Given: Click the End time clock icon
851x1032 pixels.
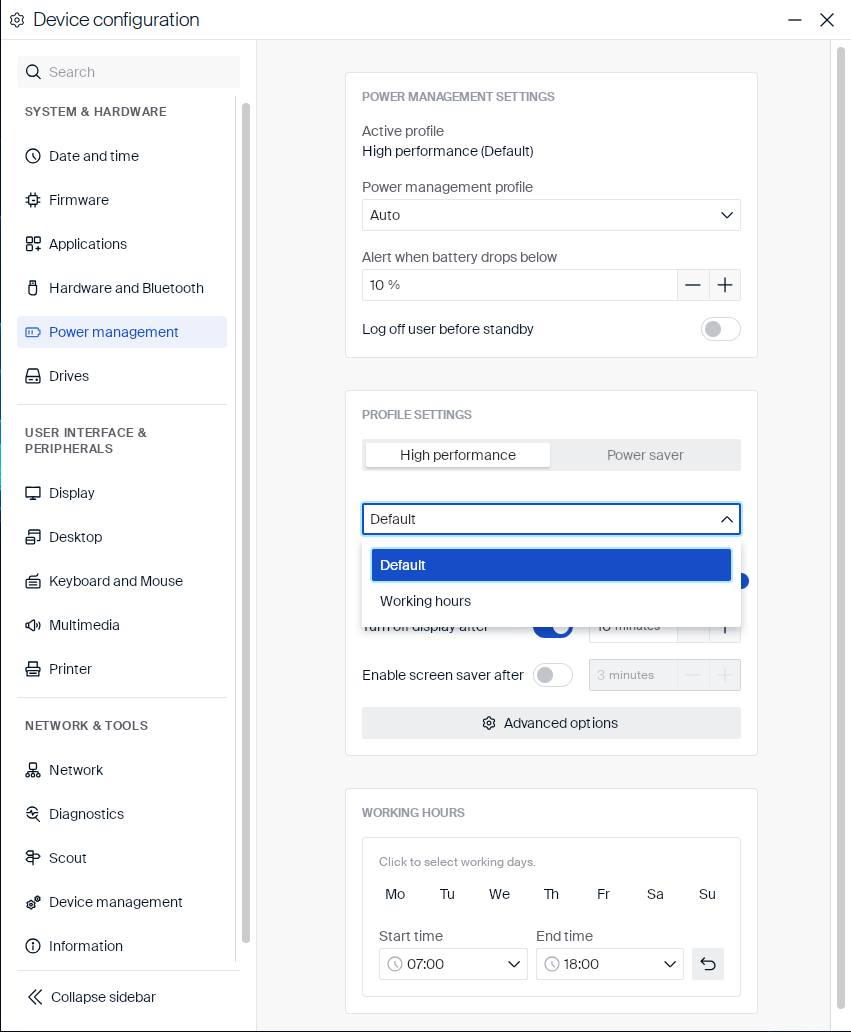Looking at the screenshot, I should [552, 964].
